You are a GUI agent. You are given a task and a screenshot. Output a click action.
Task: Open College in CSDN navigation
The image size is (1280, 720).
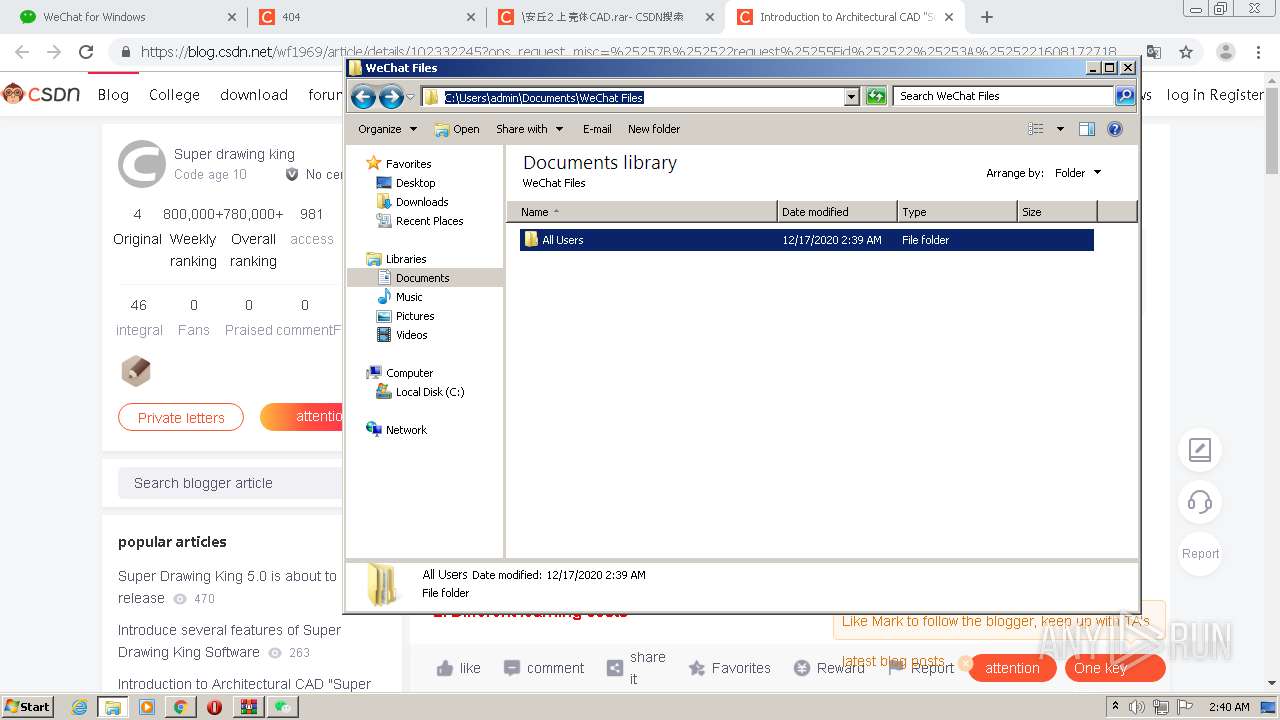(174, 95)
